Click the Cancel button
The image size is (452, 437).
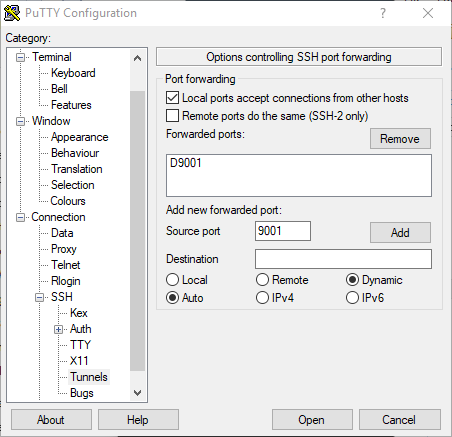point(400,420)
